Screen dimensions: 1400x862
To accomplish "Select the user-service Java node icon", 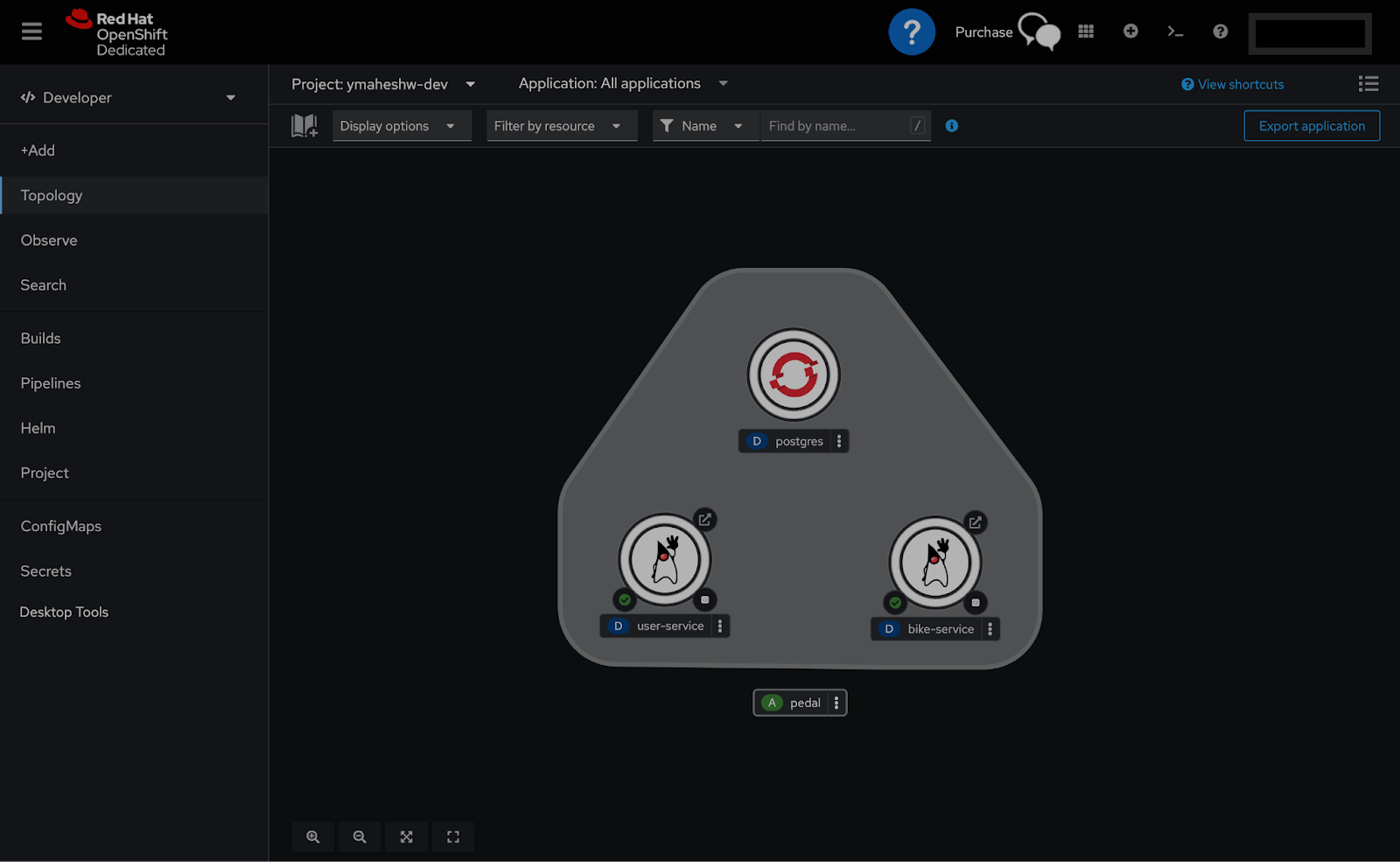I will 665,560.
